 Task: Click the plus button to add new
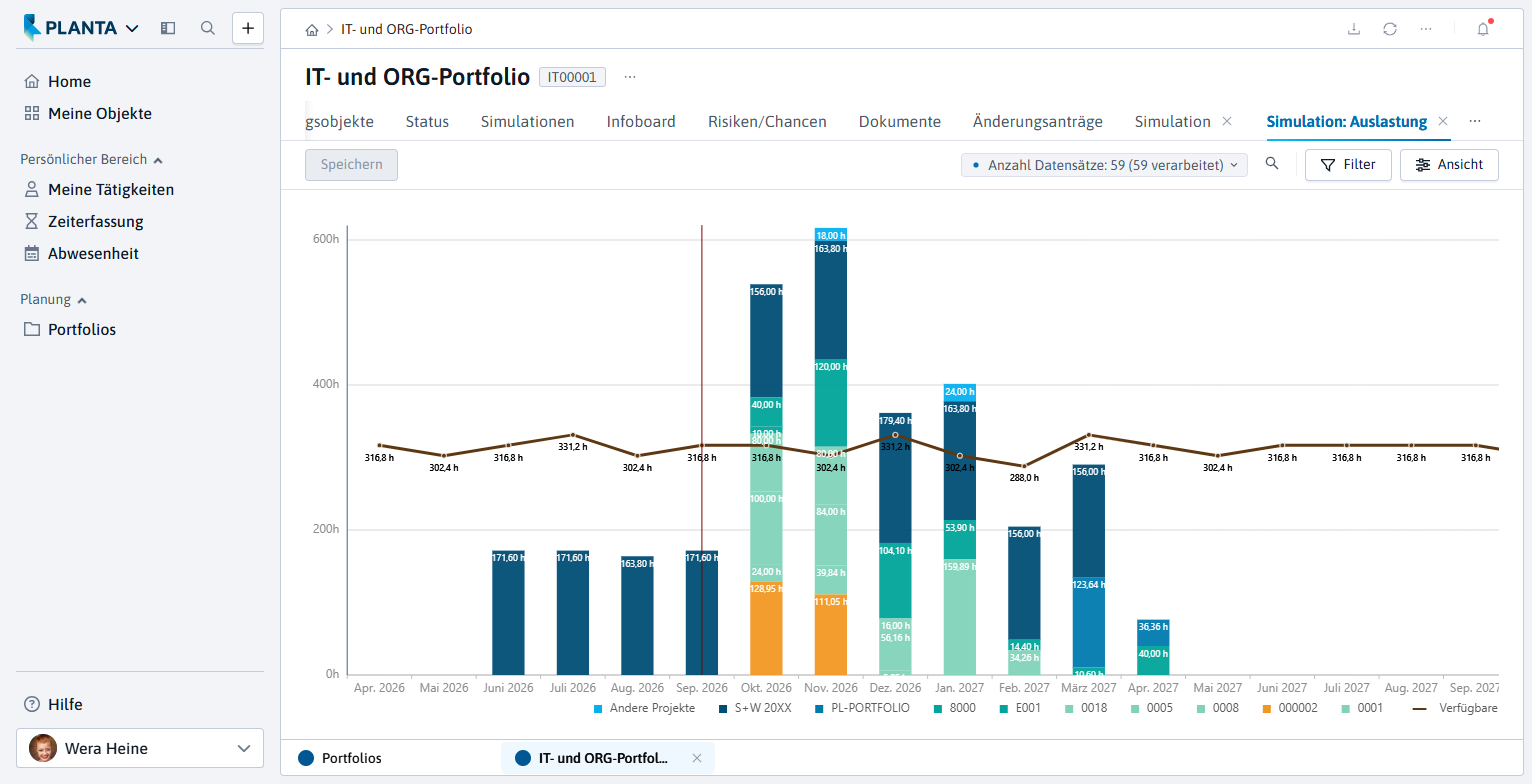(248, 28)
